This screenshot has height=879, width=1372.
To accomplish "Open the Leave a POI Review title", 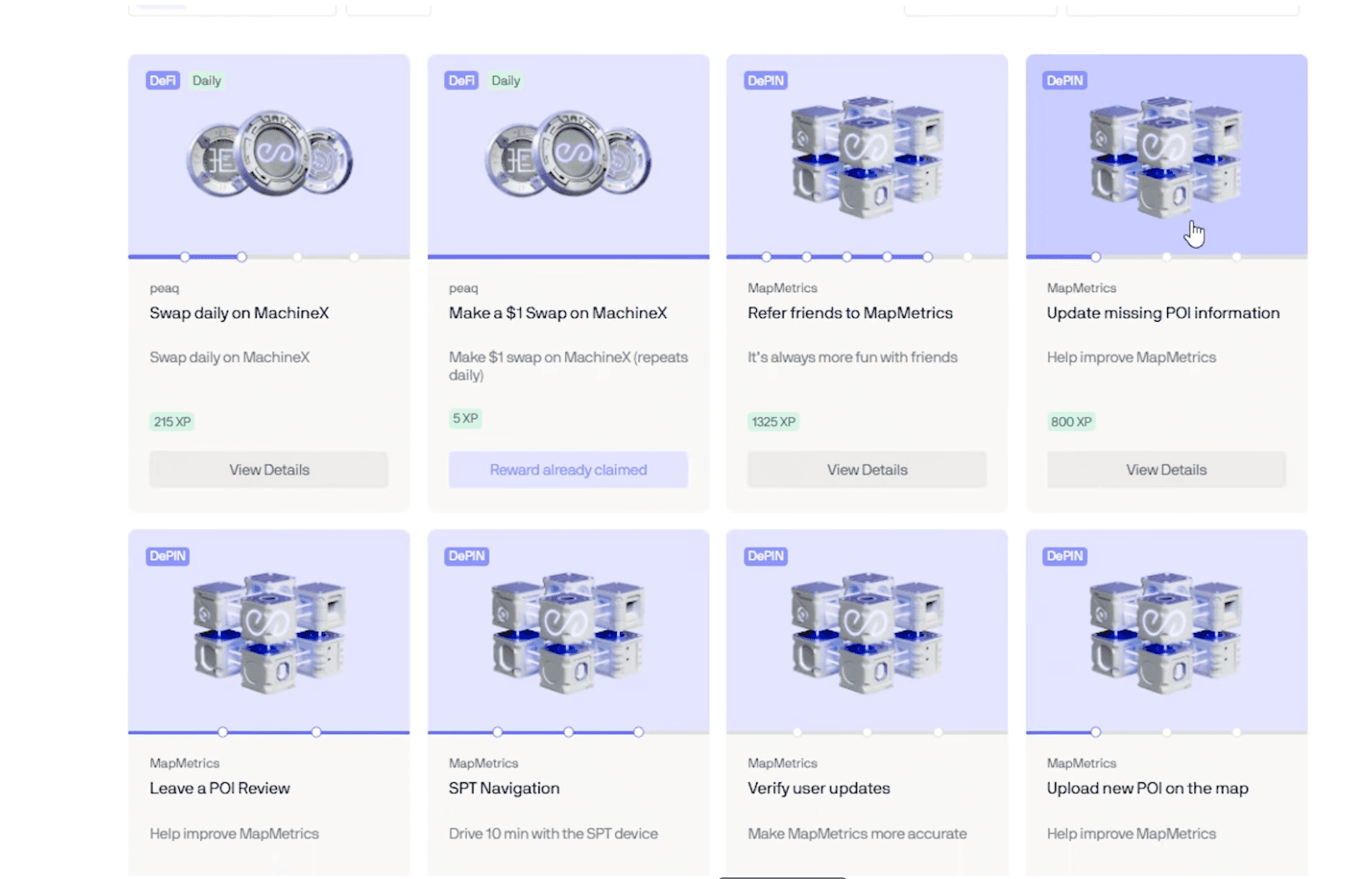I will pyautogui.click(x=220, y=788).
